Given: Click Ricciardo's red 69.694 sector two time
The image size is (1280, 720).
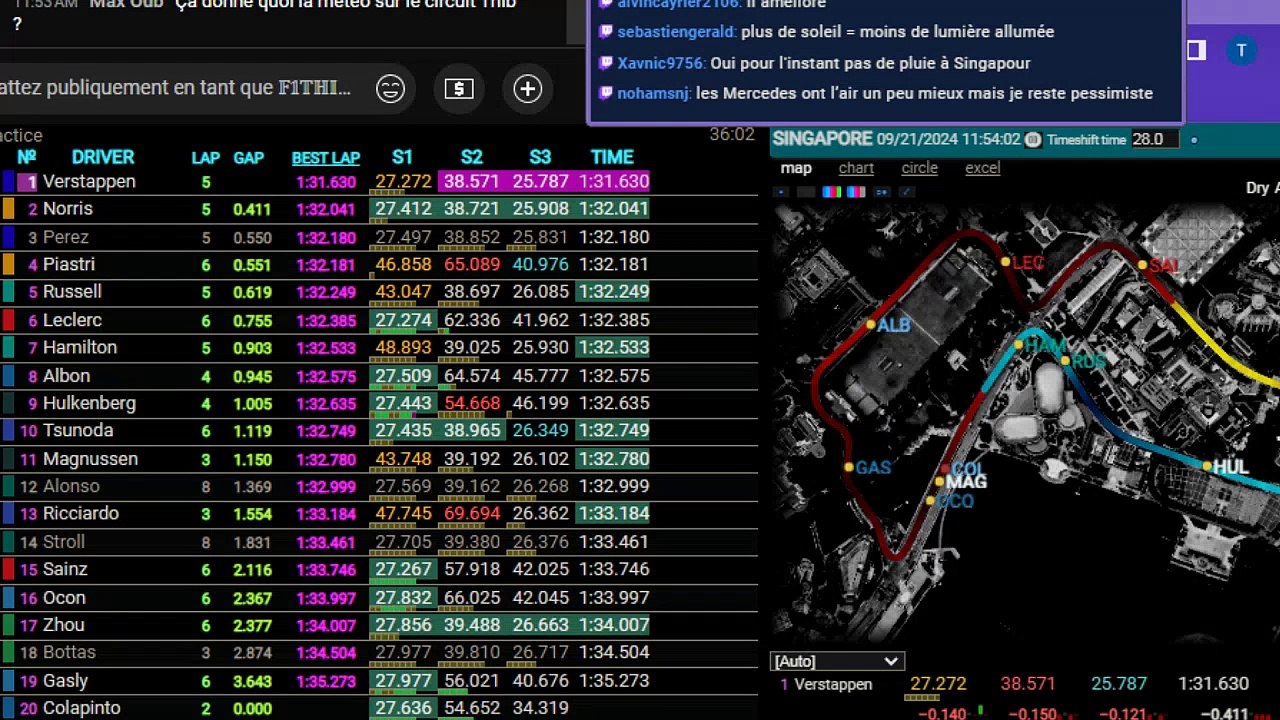Looking at the screenshot, I should tap(472, 514).
